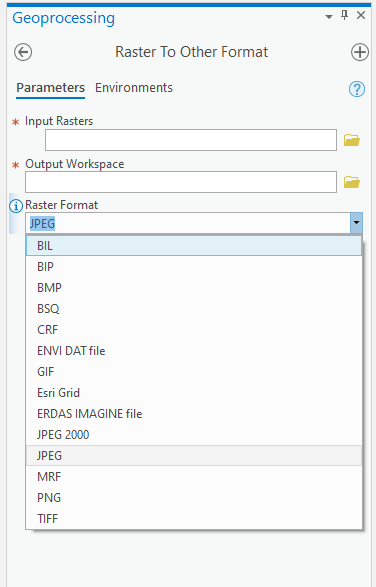This screenshot has height=587, width=376.
Task: Switch to the Parameters tab
Action: (51, 88)
